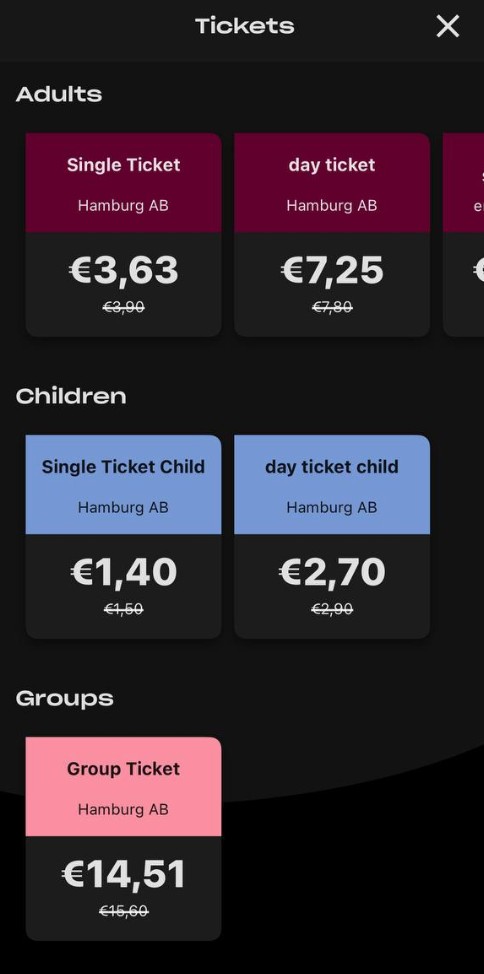Click the €2,70 day ticket child price

coord(332,573)
